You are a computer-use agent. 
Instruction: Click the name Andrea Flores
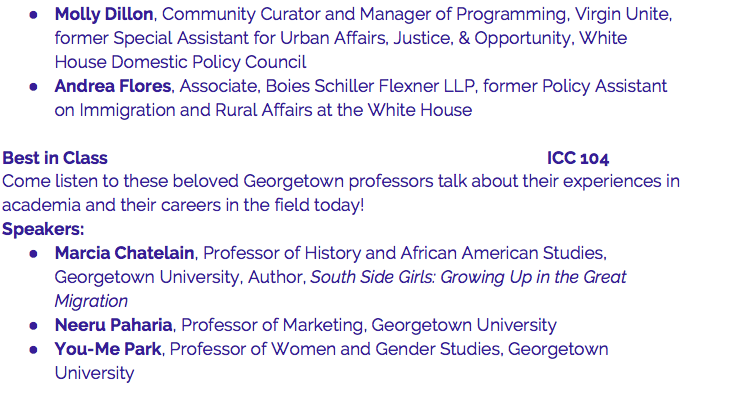coord(113,86)
